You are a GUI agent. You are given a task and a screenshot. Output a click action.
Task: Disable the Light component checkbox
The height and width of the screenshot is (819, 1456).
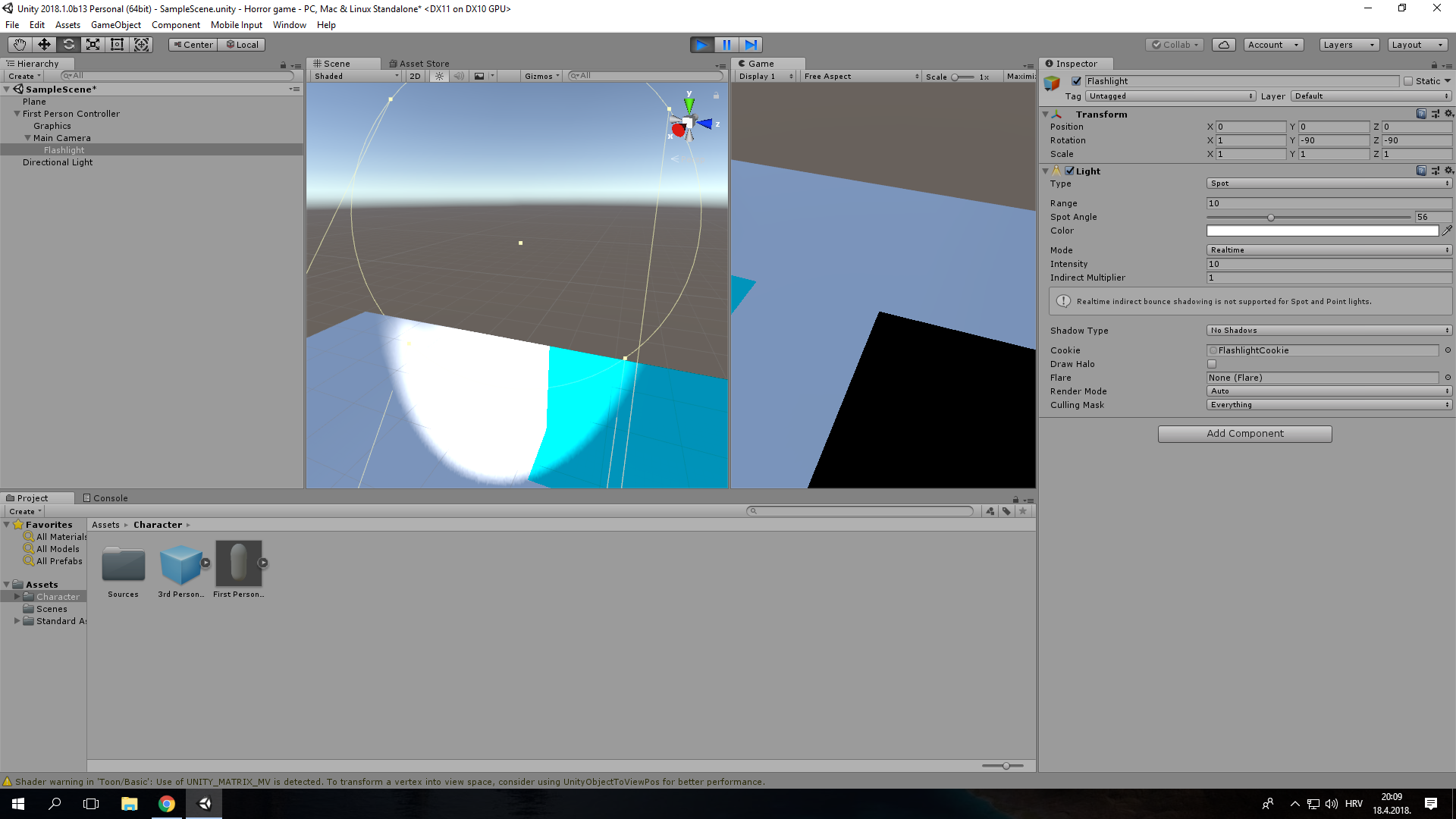pyautogui.click(x=1069, y=171)
